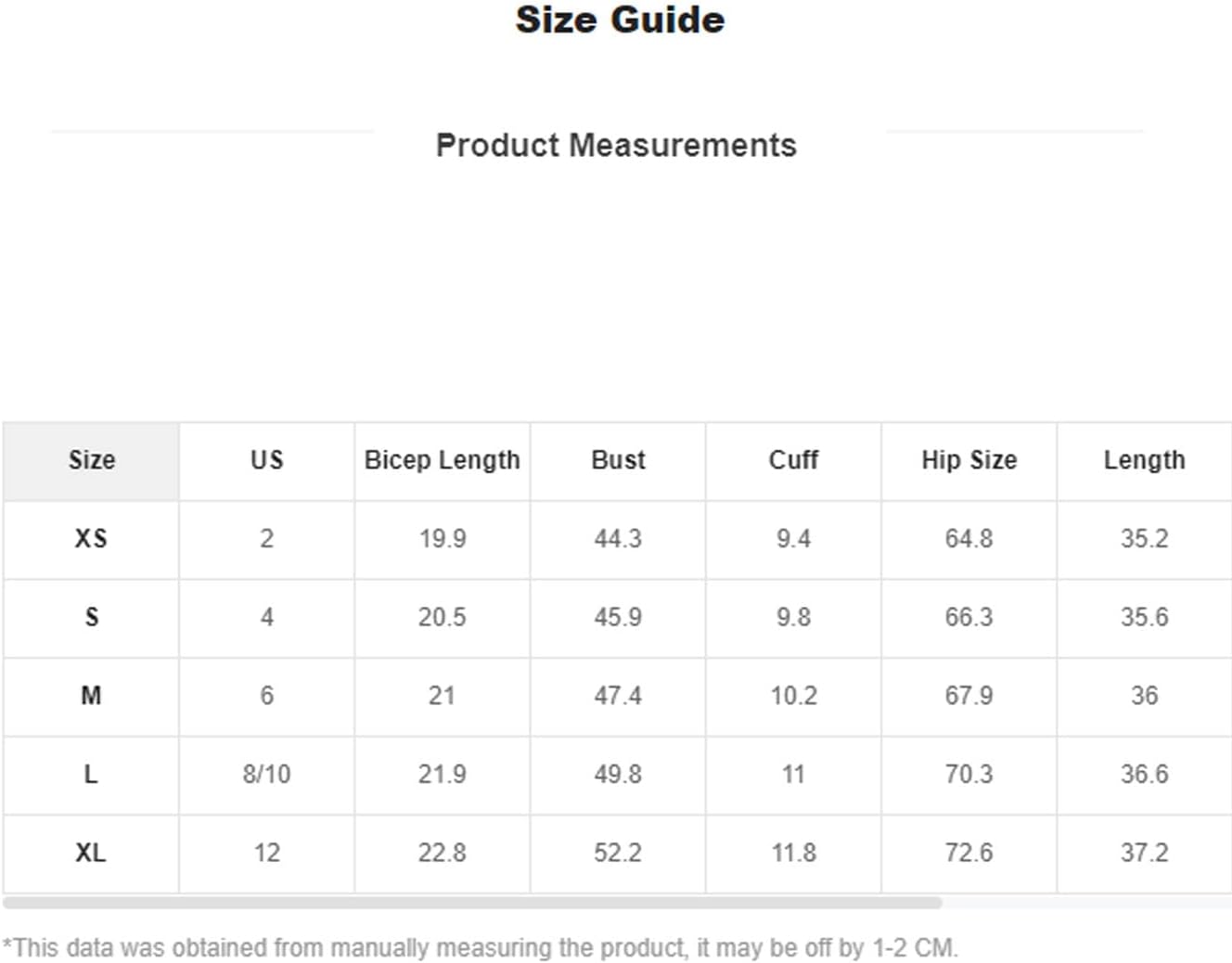1232x963 pixels.
Task: Click the XS size row label
Action: click(91, 539)
